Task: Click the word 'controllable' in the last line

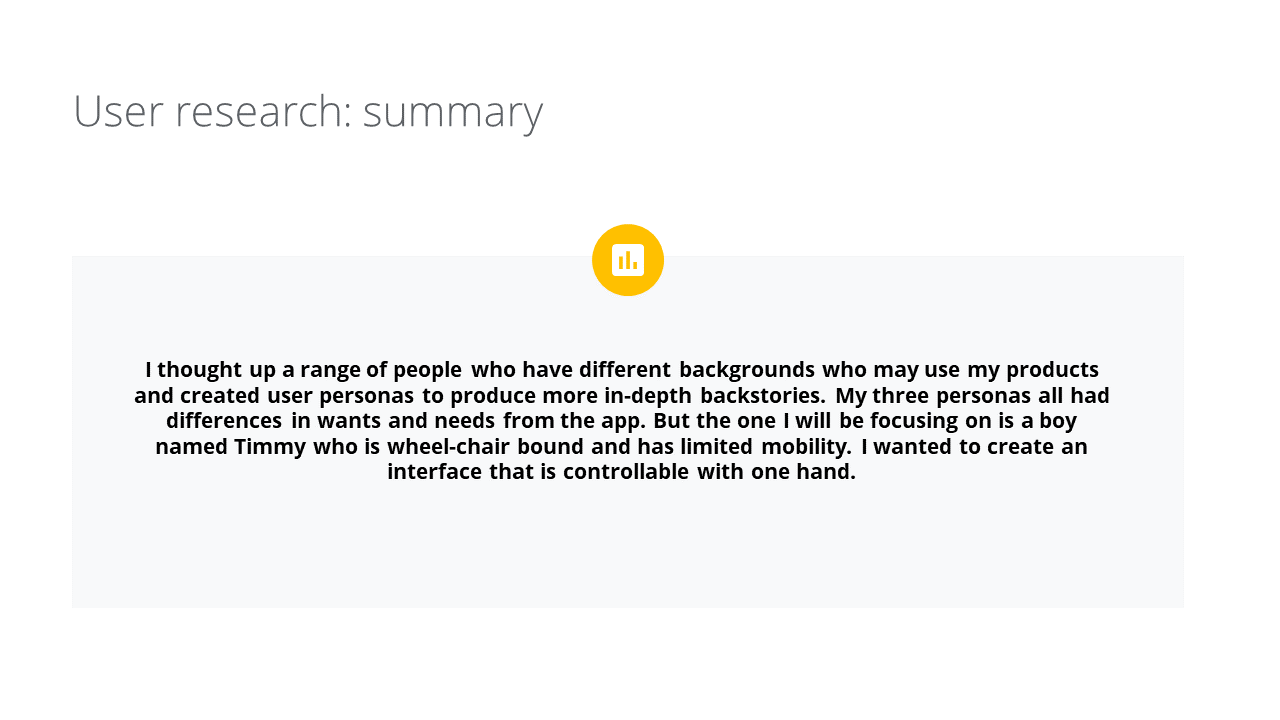Action: click(x=626, y=471)
